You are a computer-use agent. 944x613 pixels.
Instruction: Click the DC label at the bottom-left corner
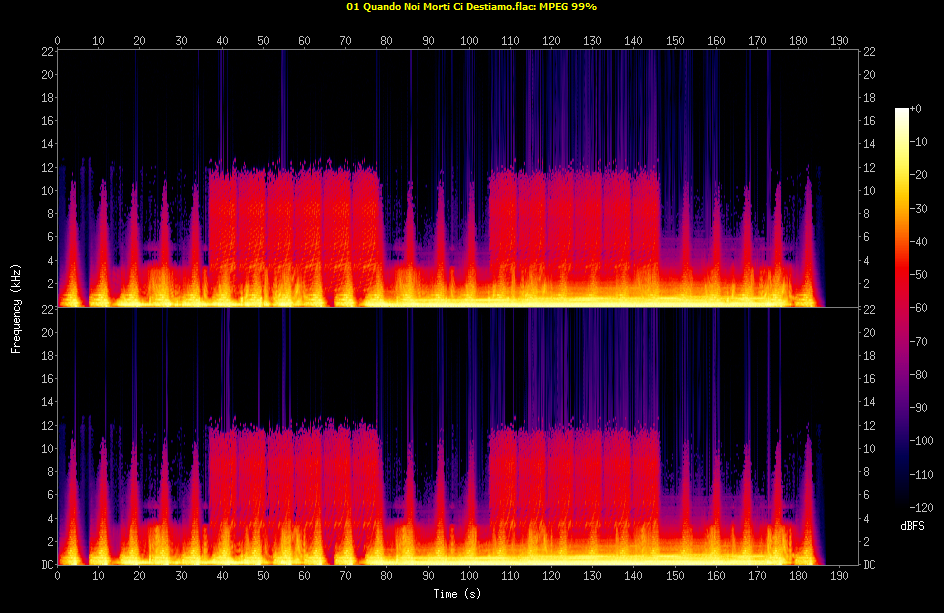pos(46,565)
